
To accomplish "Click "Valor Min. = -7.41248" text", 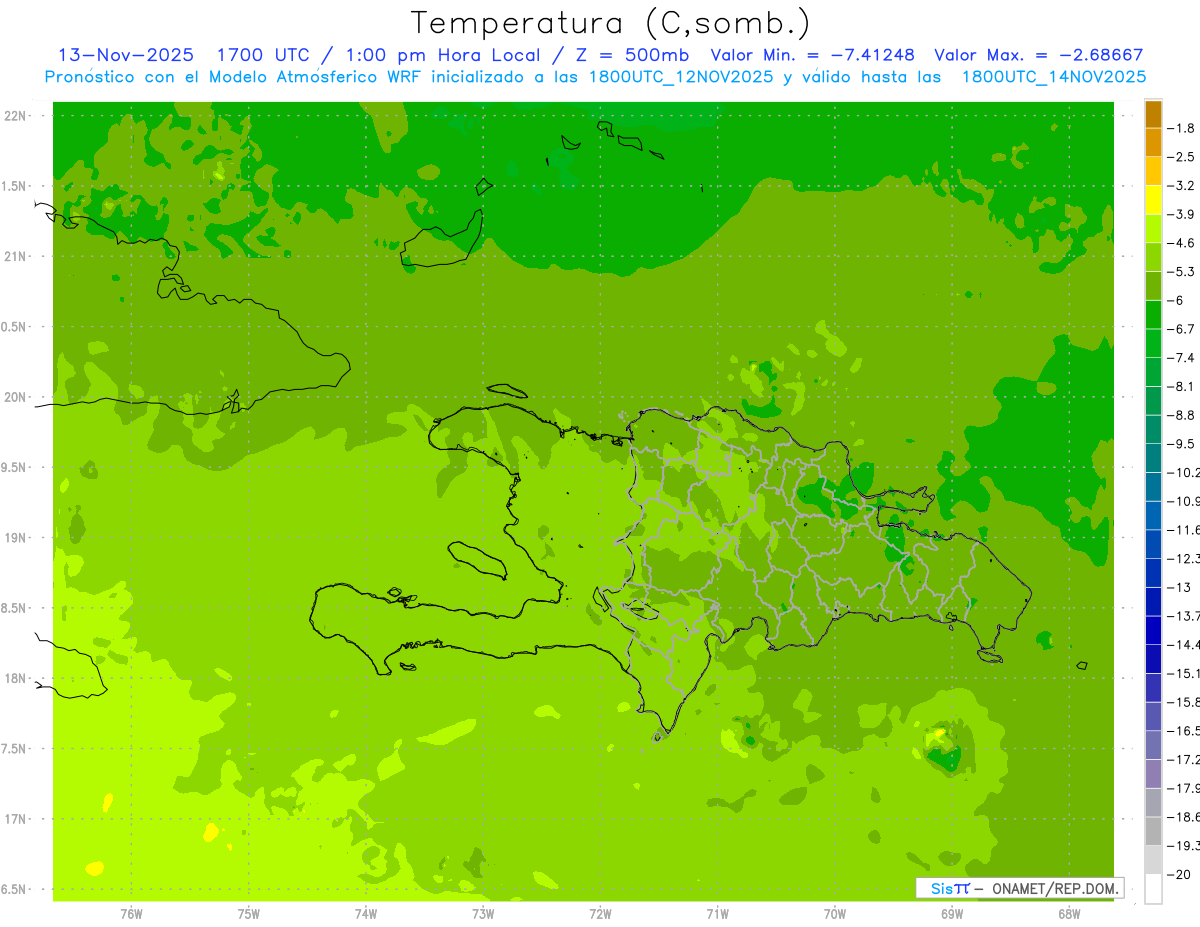I will 813,55.
